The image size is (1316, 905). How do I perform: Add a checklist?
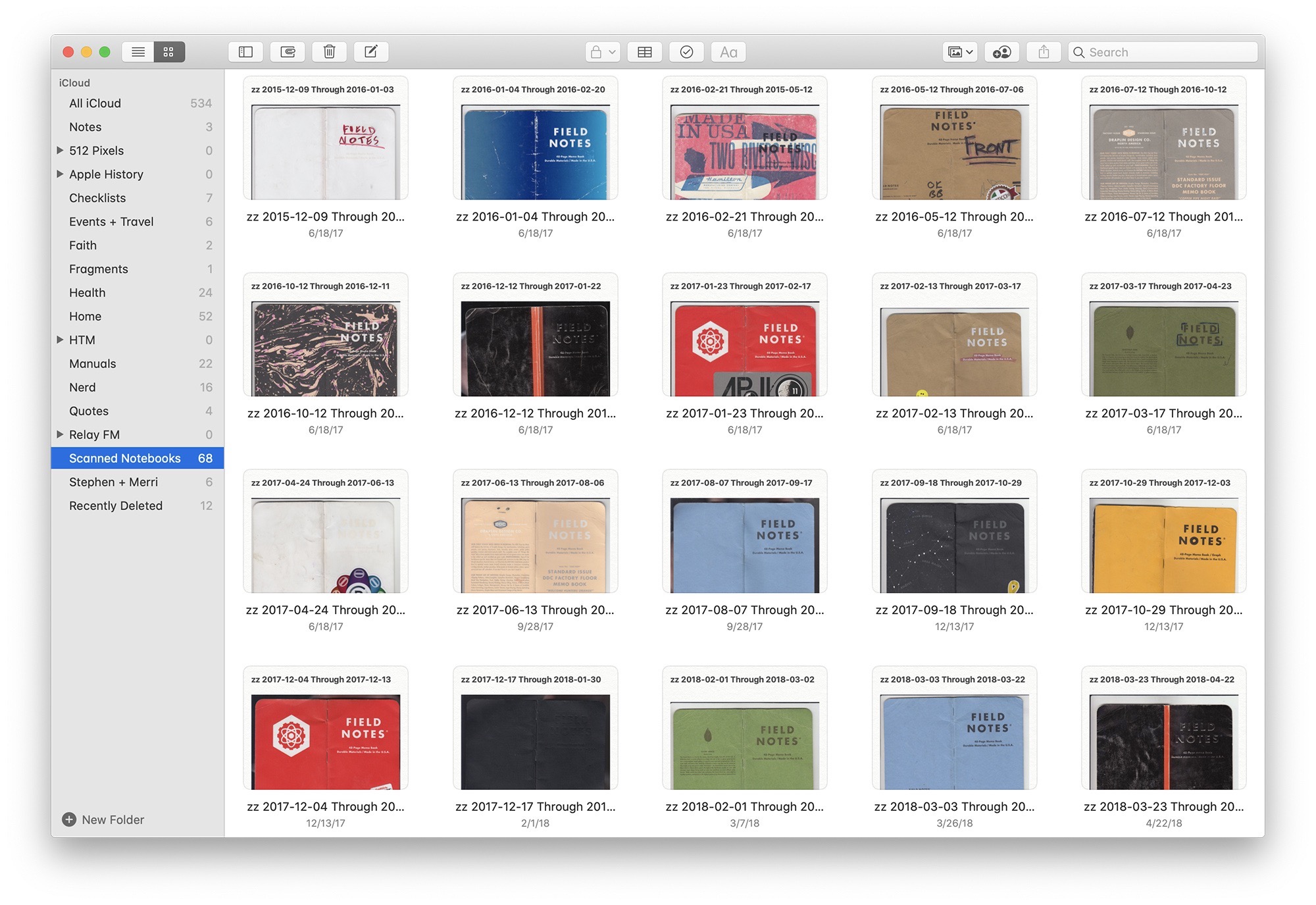point(686,52)
